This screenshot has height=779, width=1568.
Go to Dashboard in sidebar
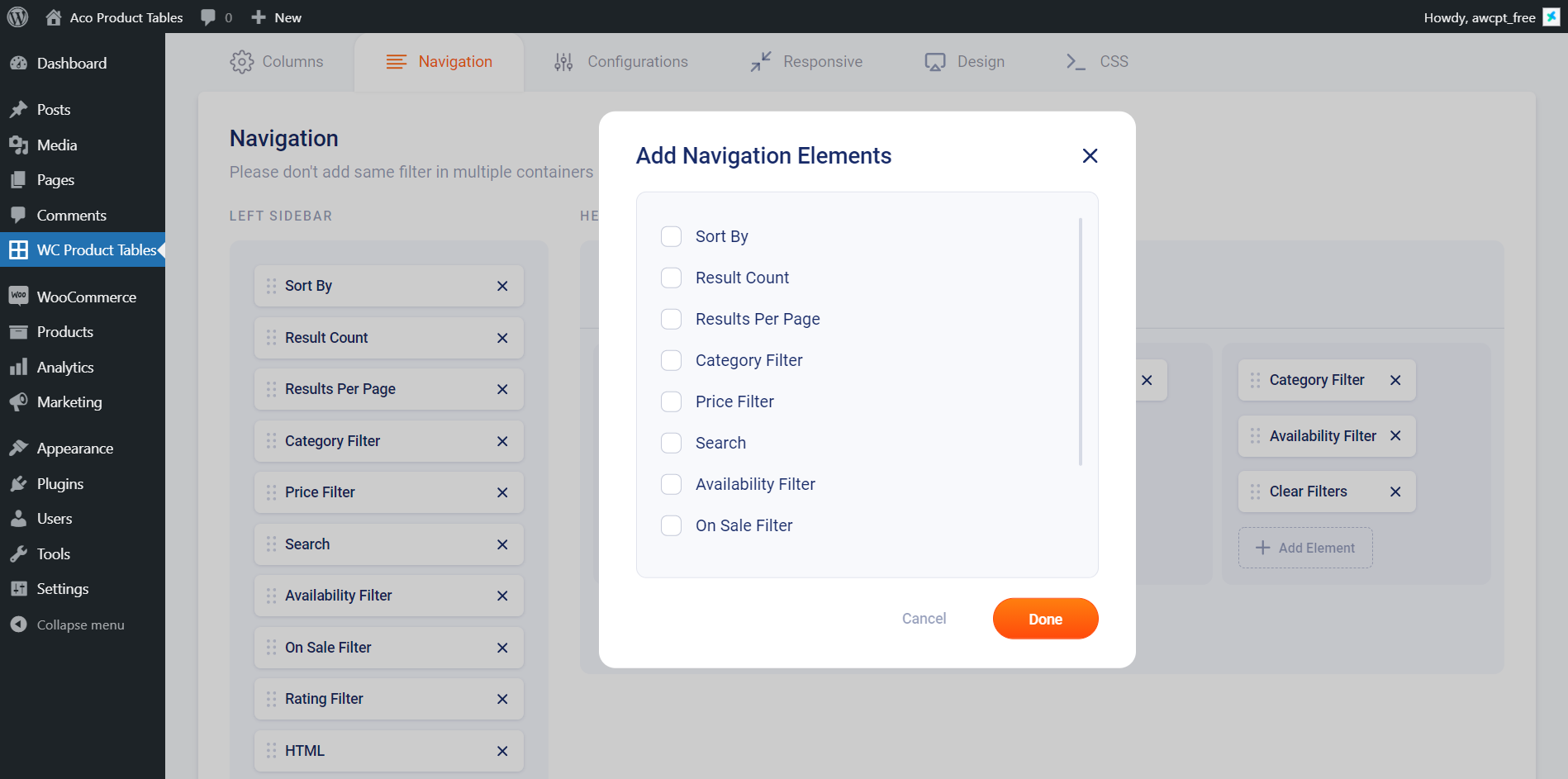point(83,64)
